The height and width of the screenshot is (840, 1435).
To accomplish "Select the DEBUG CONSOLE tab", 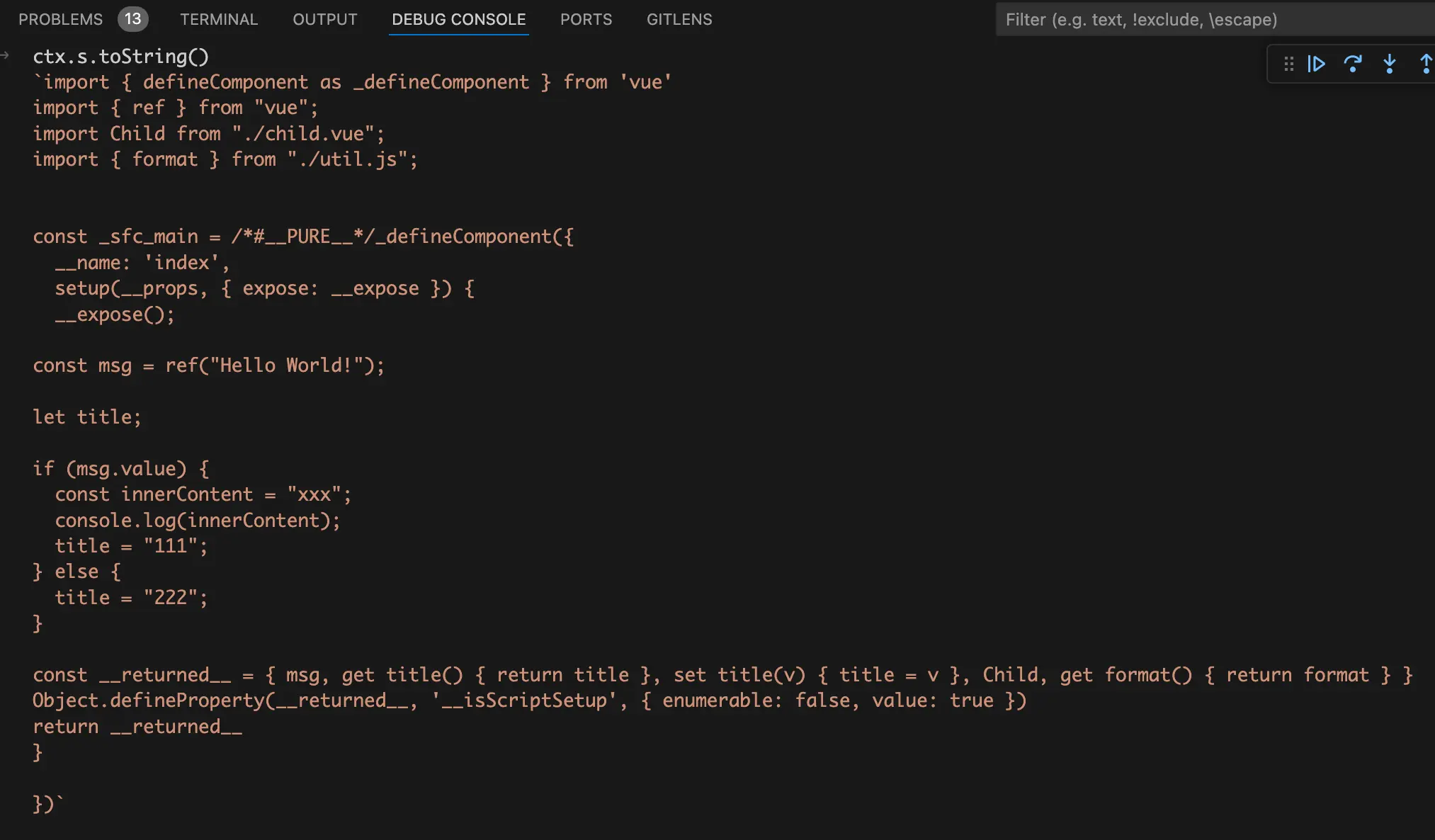I will [458, 20].
